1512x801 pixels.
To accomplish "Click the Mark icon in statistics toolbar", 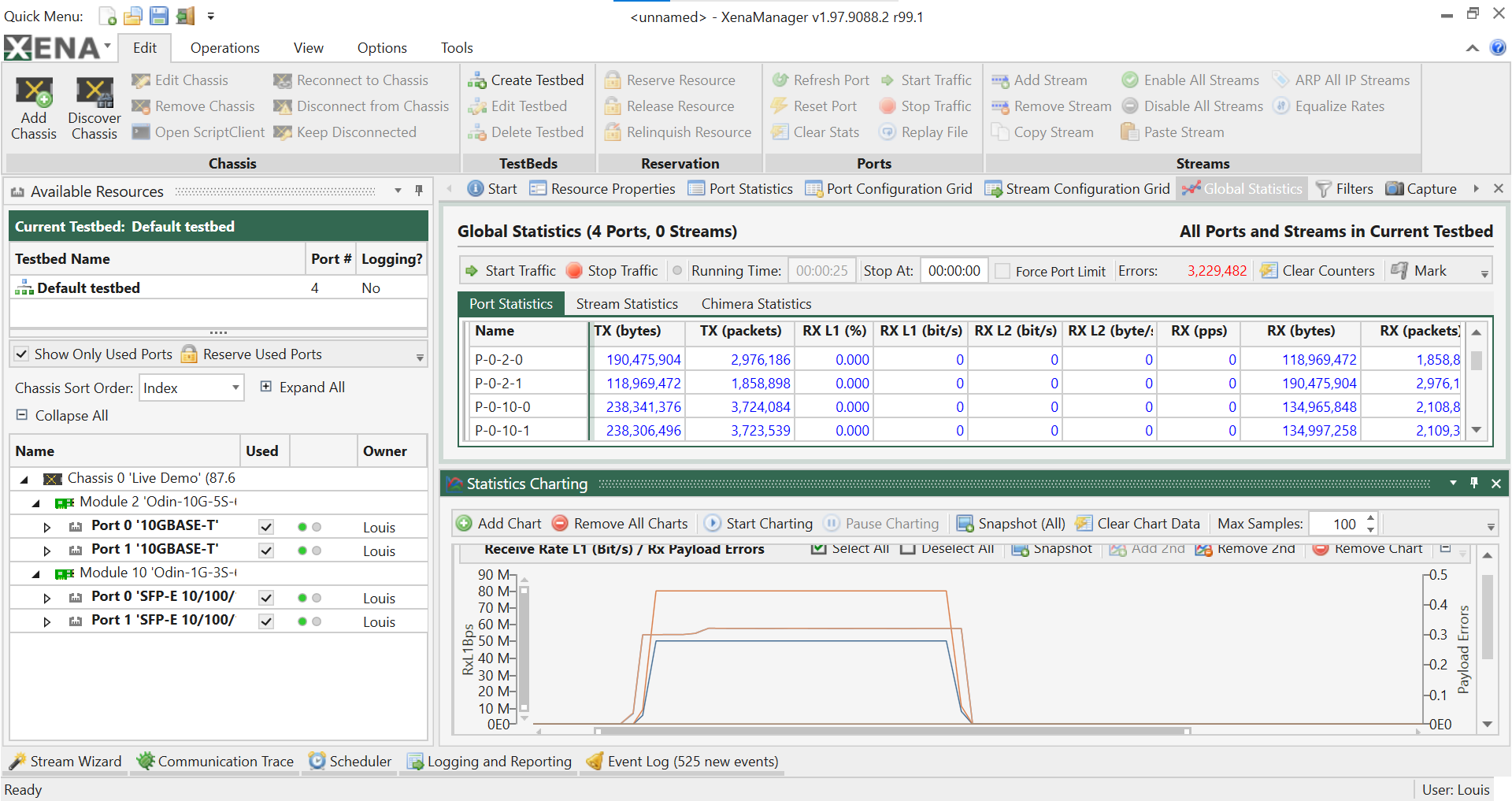I will (1399, 271).
